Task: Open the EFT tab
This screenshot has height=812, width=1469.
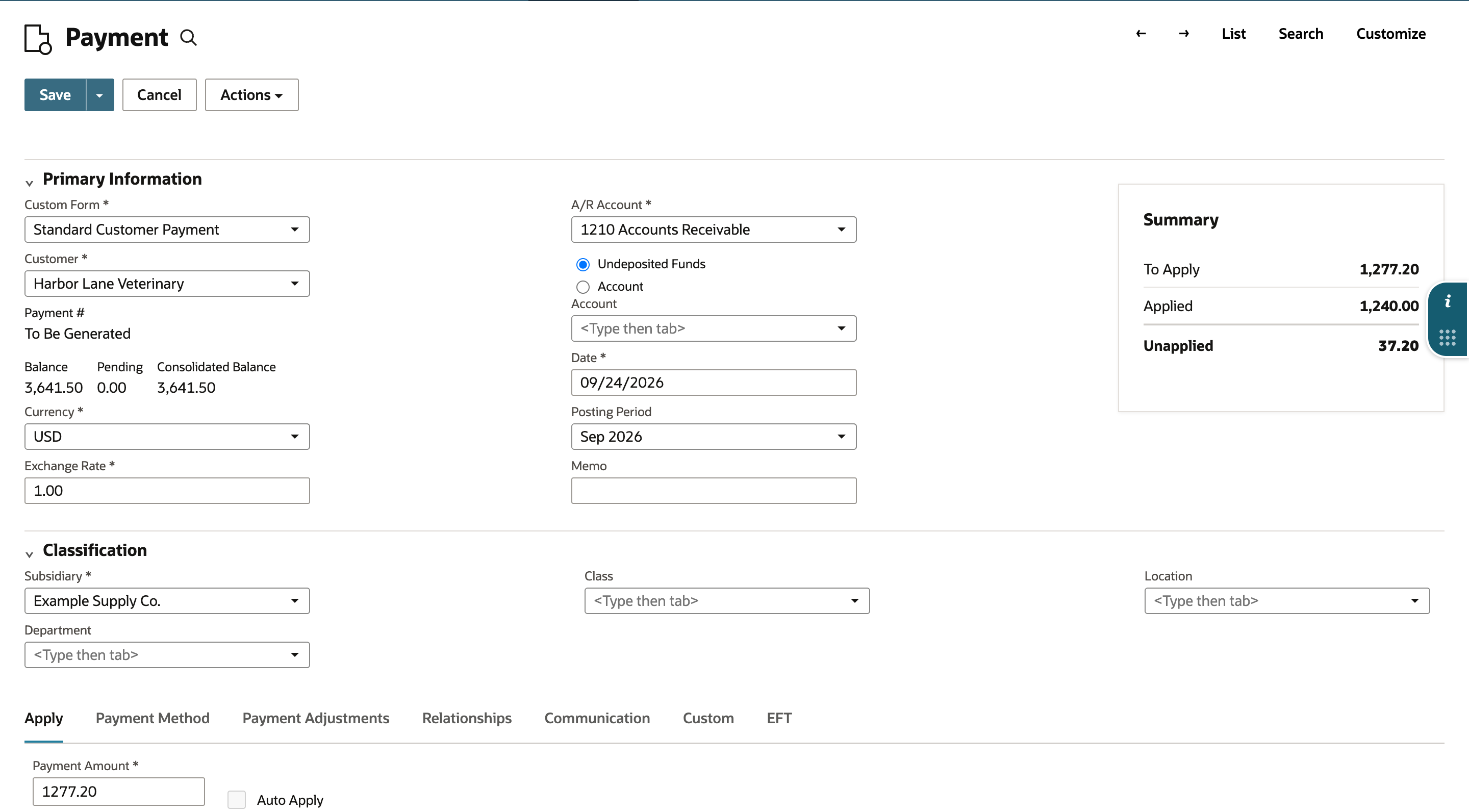Action: tap(779, 718)
